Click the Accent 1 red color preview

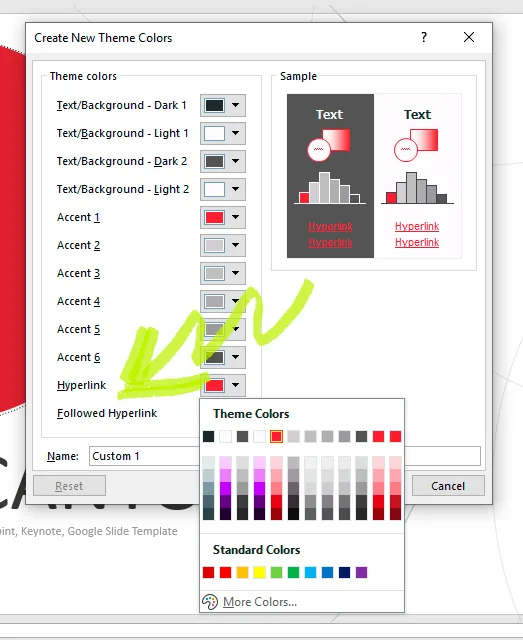214,217
